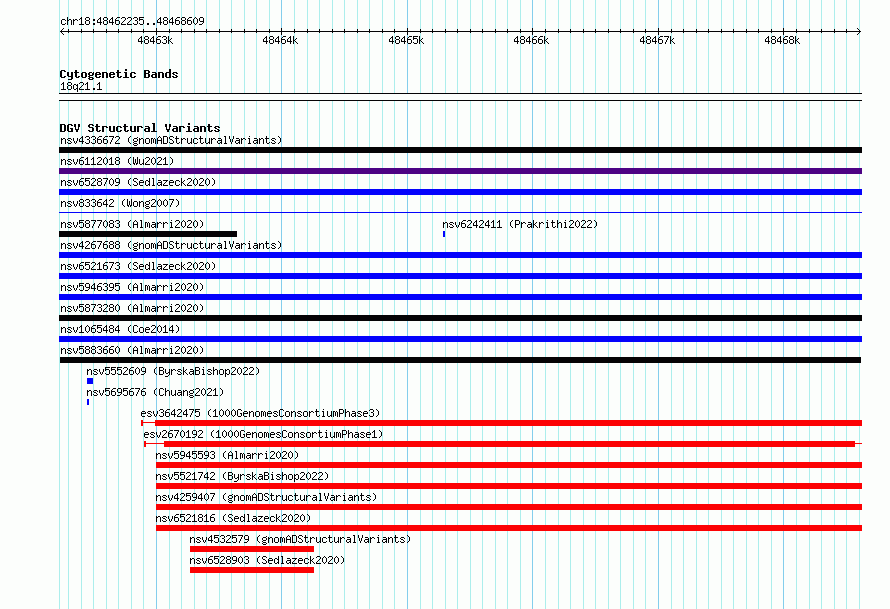
Task: Select the nsv833642 (Wong2007) label
Action: (120, 203)
